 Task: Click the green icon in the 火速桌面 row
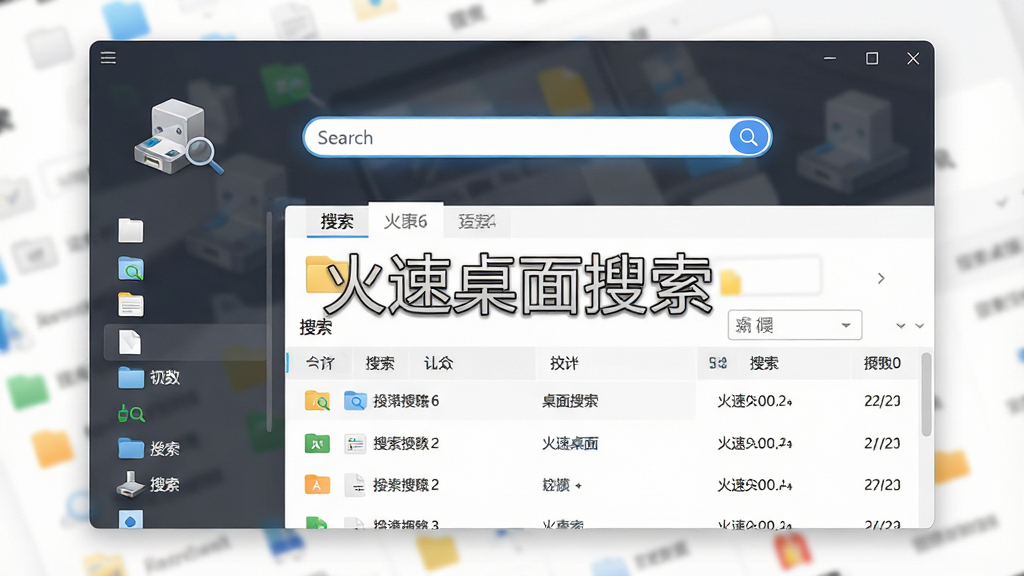[317, 443]
